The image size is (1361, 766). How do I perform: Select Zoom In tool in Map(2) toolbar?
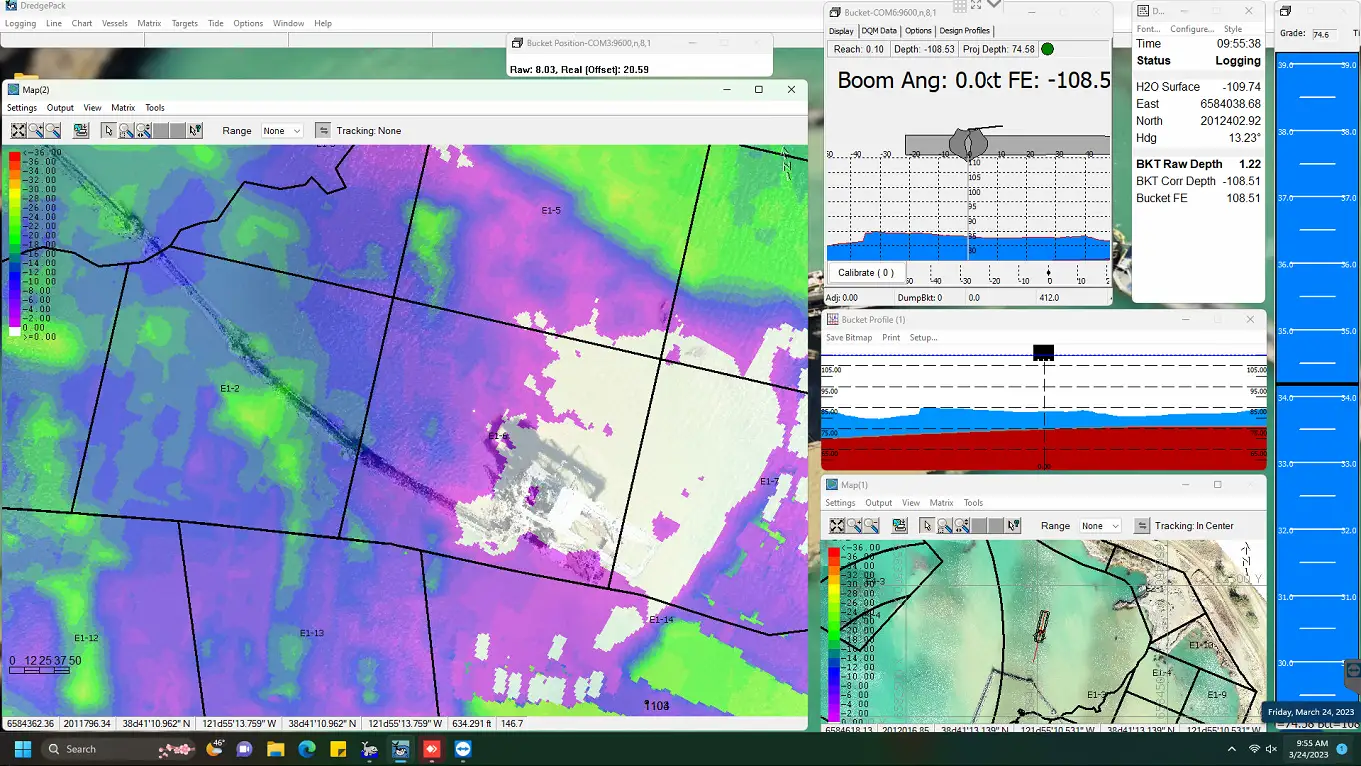coord(36,131)
